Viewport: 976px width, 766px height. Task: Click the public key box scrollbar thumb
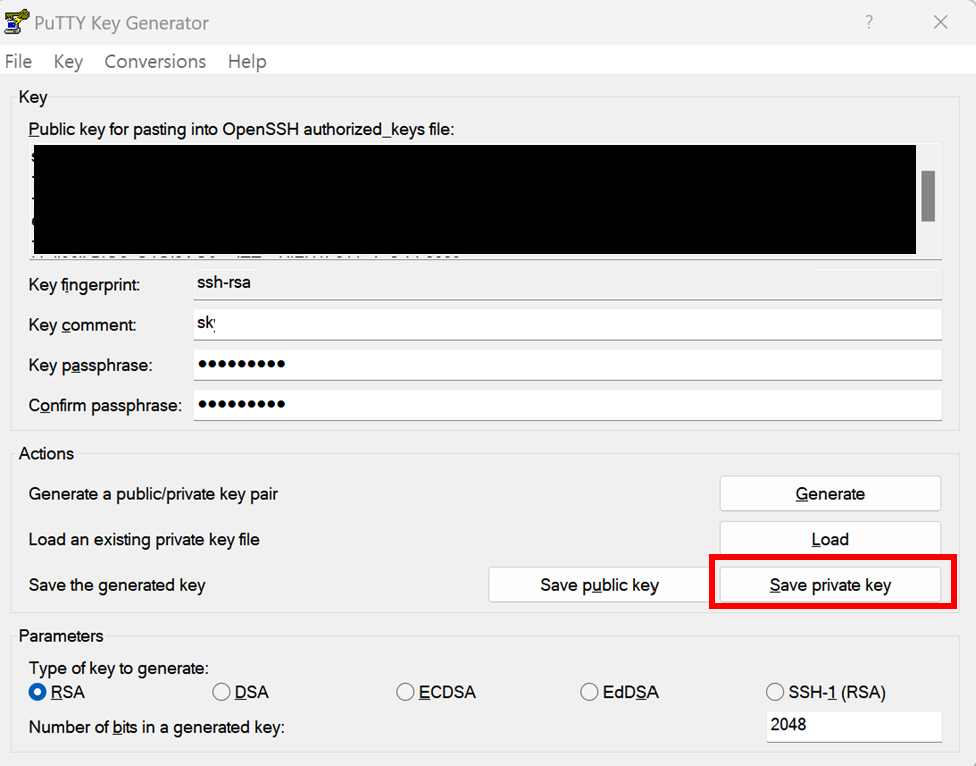coord(928,196)
